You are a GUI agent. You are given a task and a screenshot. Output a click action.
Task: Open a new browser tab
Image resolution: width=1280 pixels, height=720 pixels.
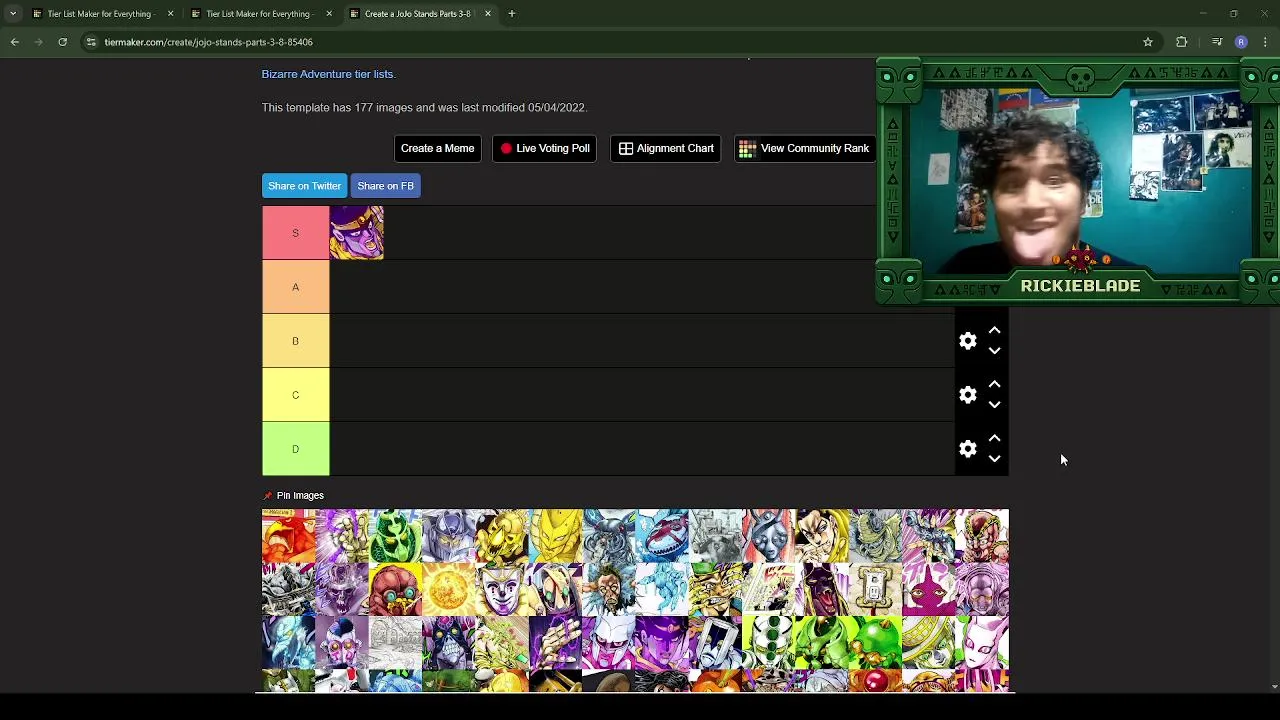511,14
